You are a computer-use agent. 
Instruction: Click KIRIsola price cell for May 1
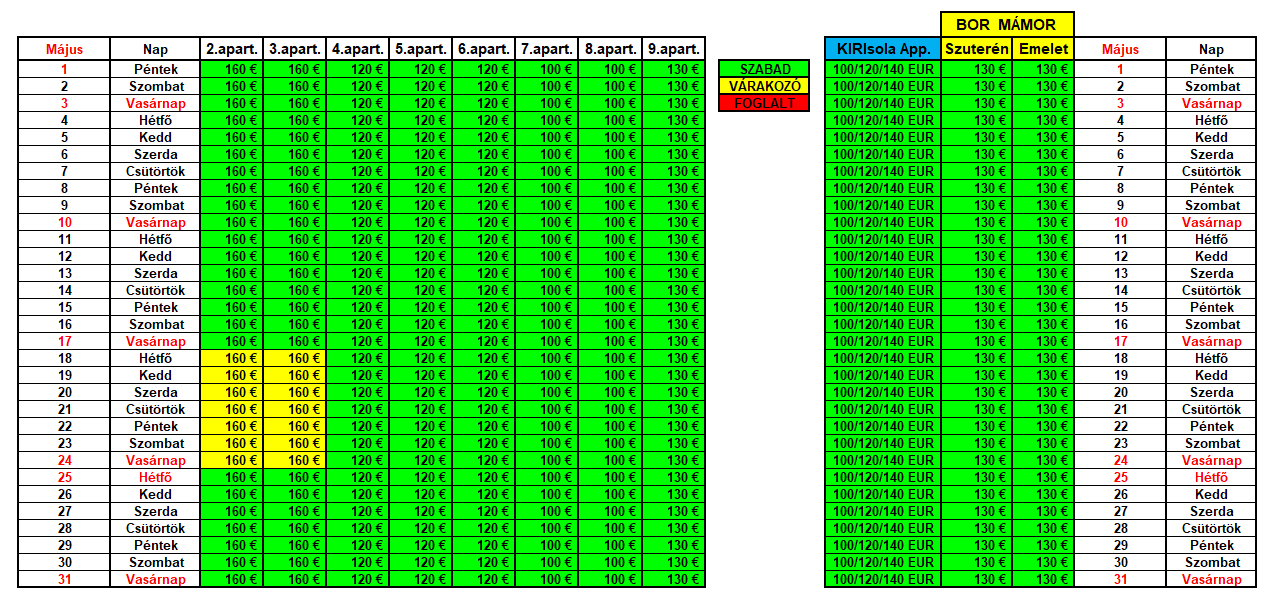click(883, 69)
